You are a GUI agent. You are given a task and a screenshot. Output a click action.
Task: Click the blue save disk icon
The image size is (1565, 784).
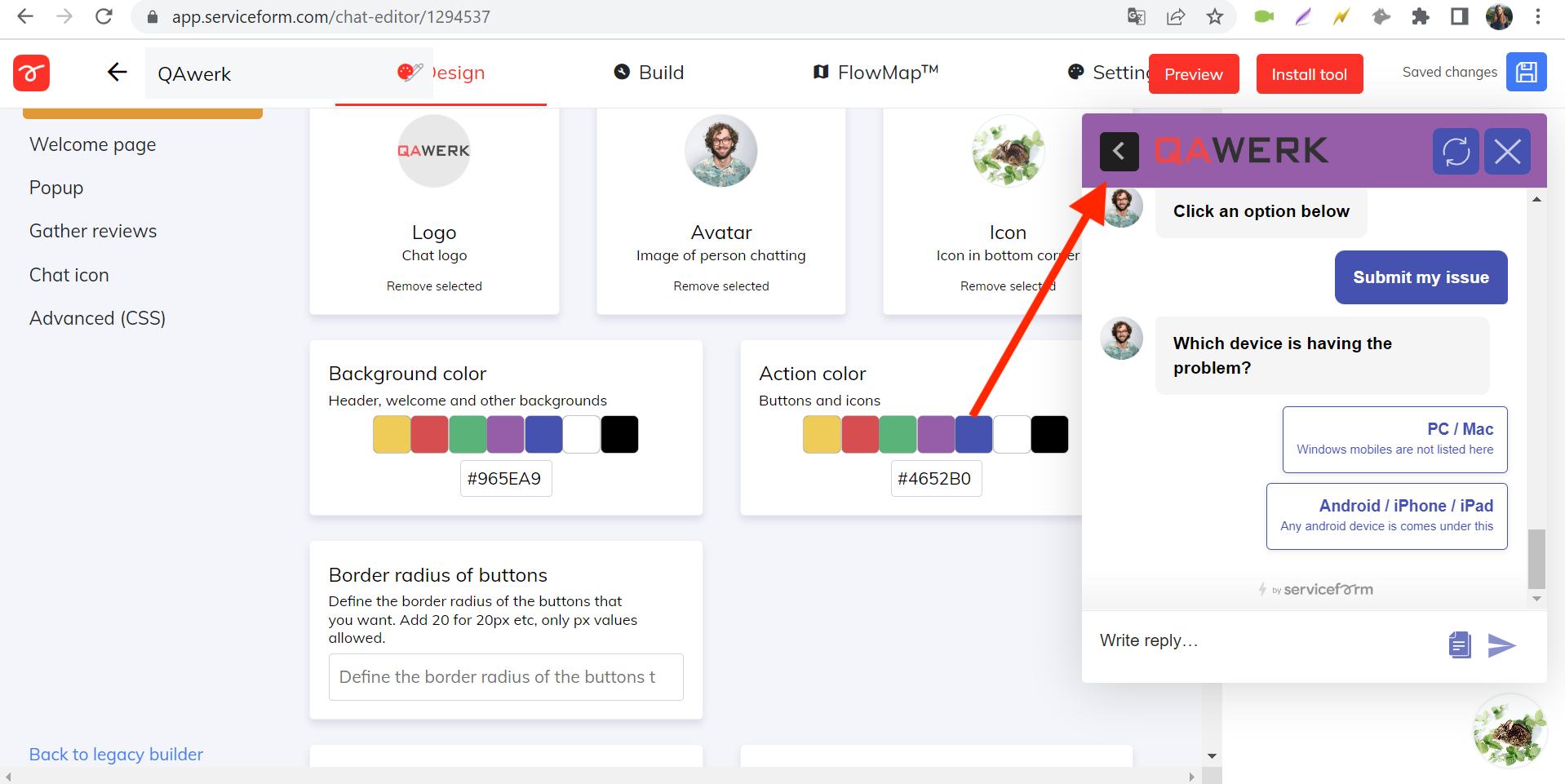(1526, 72)
